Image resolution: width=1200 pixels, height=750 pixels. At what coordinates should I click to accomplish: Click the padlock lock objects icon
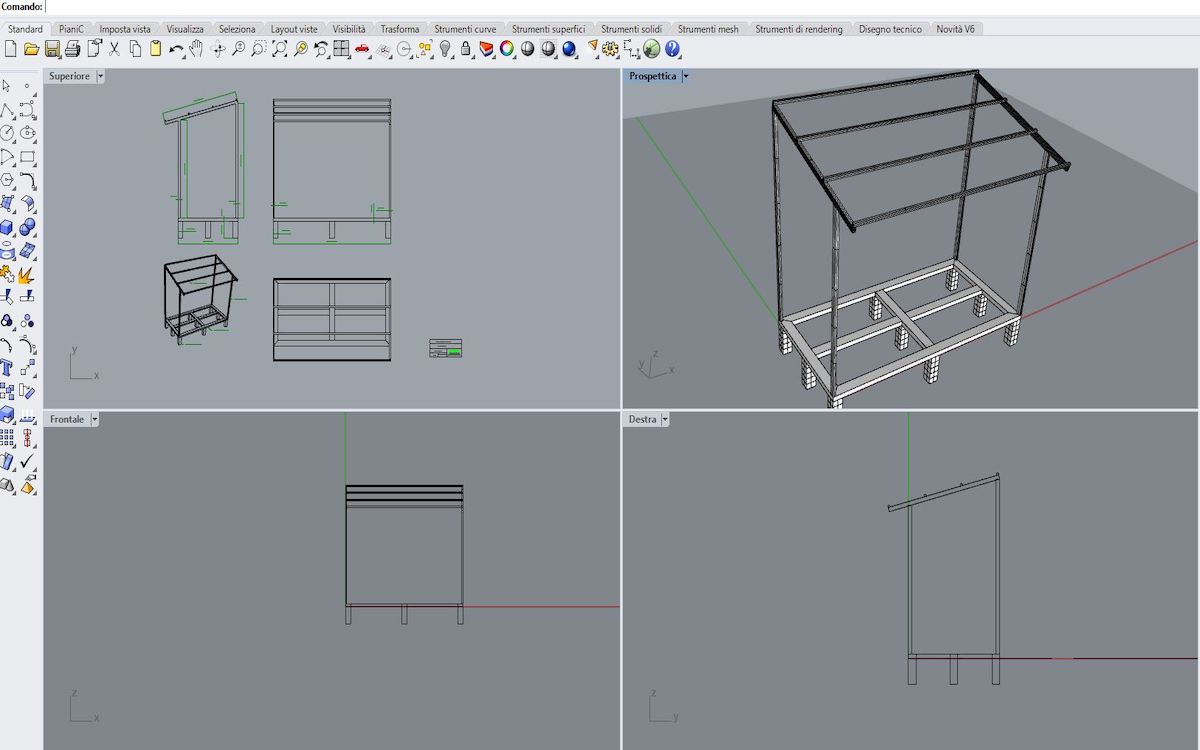(466, 48)
